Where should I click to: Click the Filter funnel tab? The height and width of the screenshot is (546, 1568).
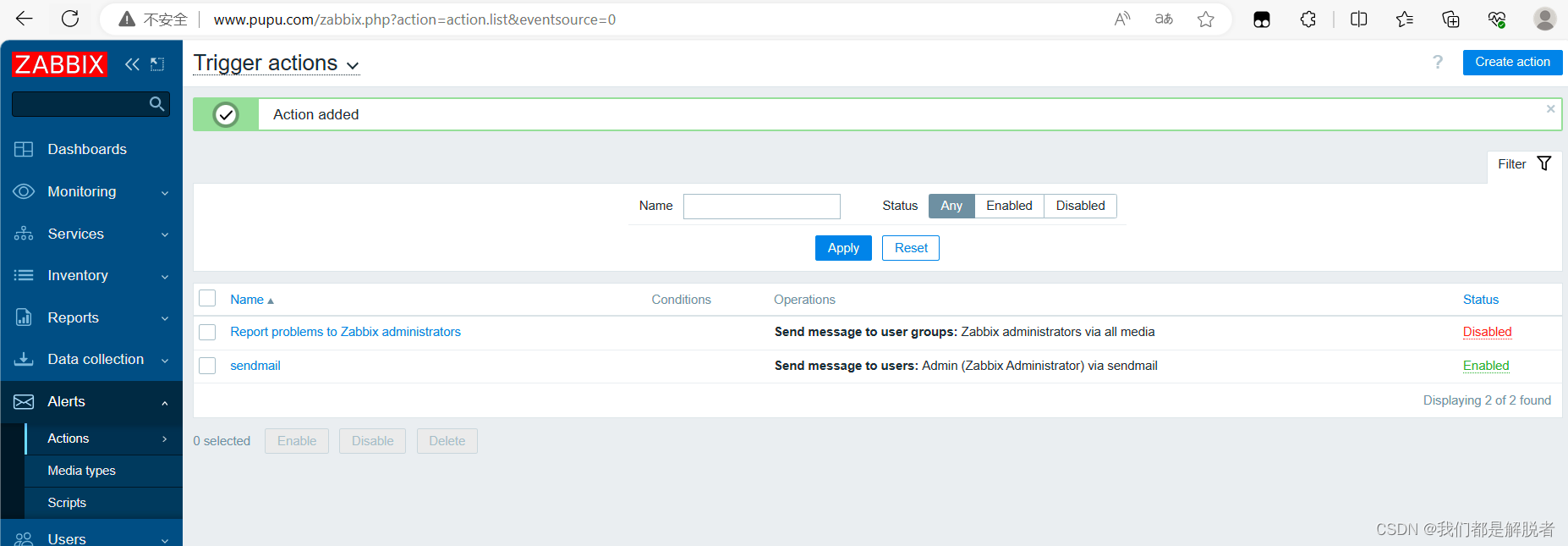pyautogui.click(x=1524, y=164)
